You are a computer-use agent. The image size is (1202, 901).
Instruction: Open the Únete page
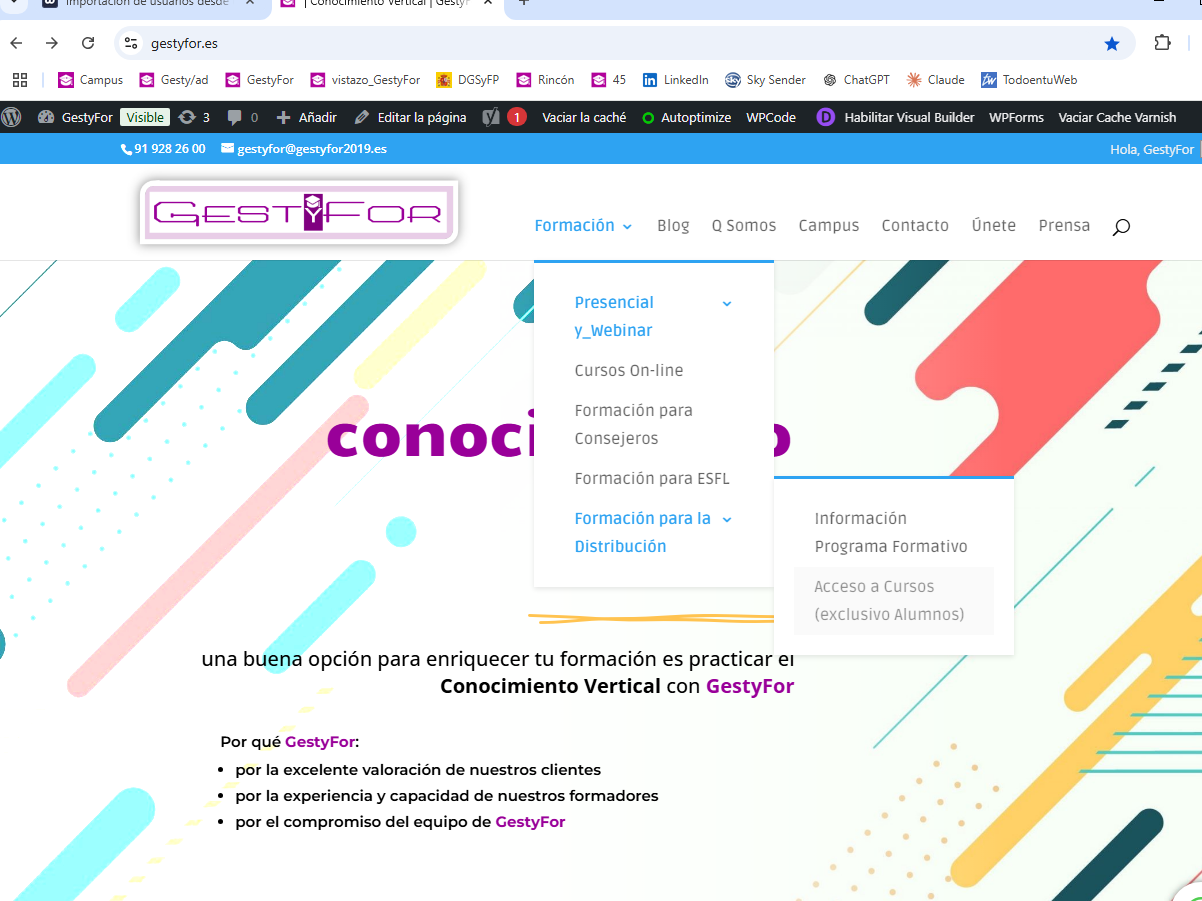click(x=994, y=225)
